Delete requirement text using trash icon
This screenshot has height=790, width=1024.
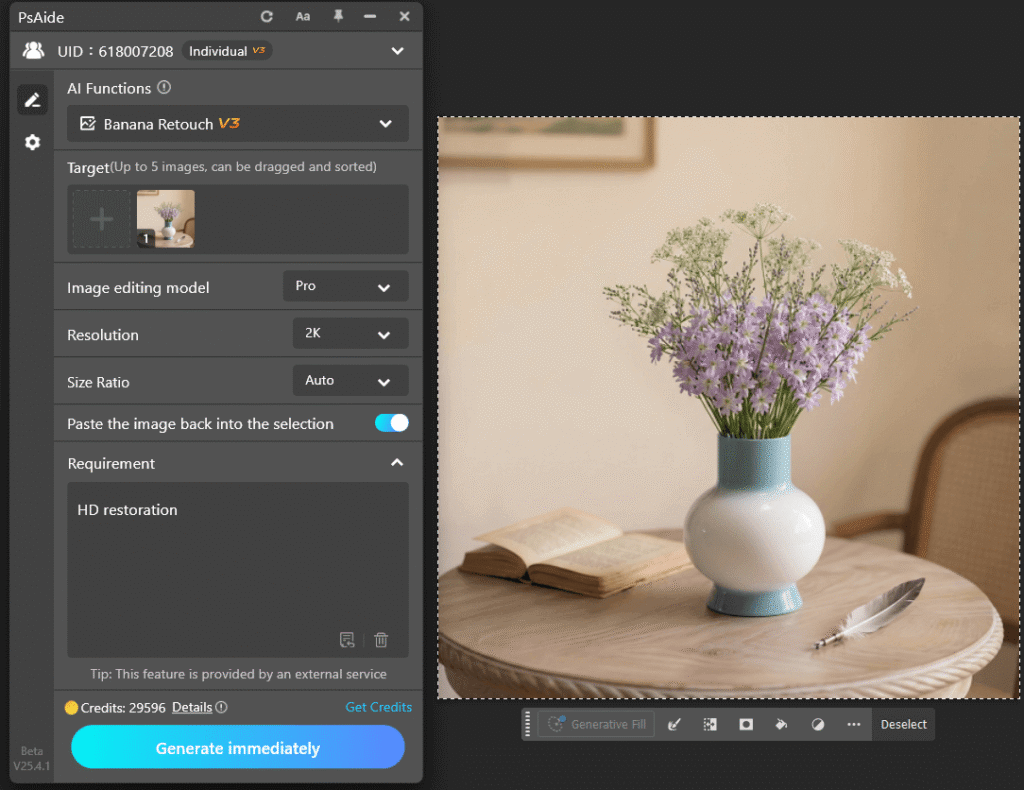tap(381, 639)
